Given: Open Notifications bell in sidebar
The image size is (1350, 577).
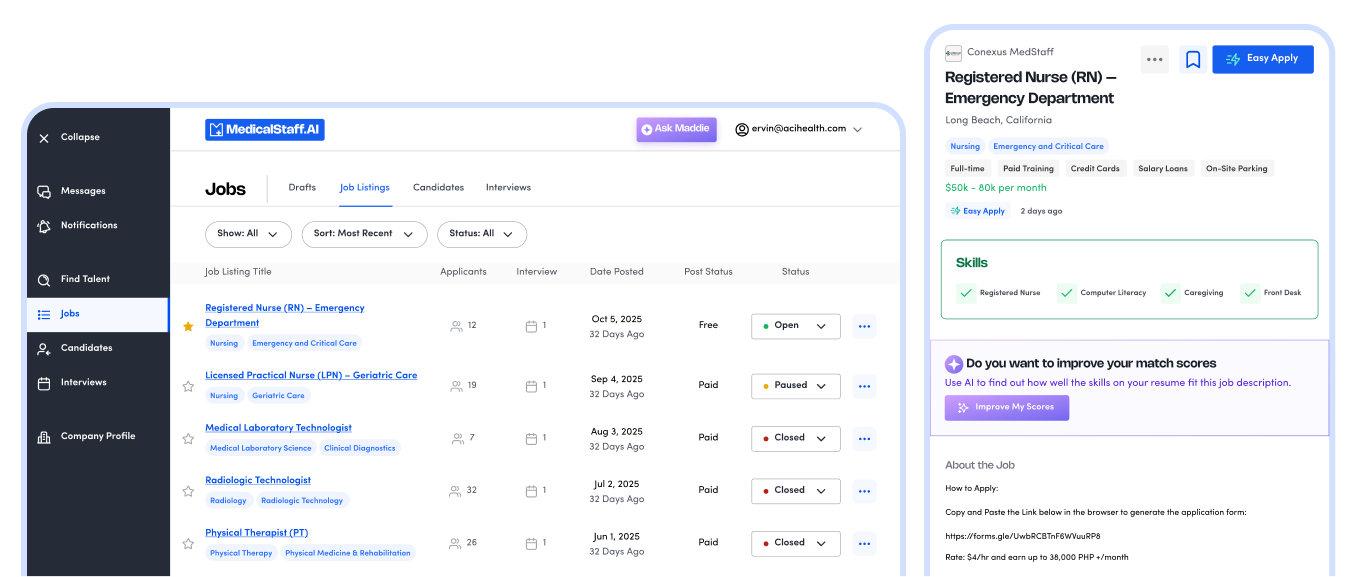Looking at the screenshot, I should pyautogui.click(x=44, y=226).
